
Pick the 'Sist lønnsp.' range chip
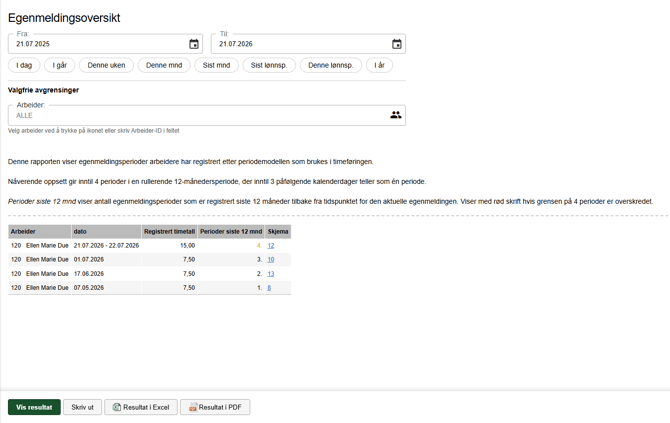point(269,65)
